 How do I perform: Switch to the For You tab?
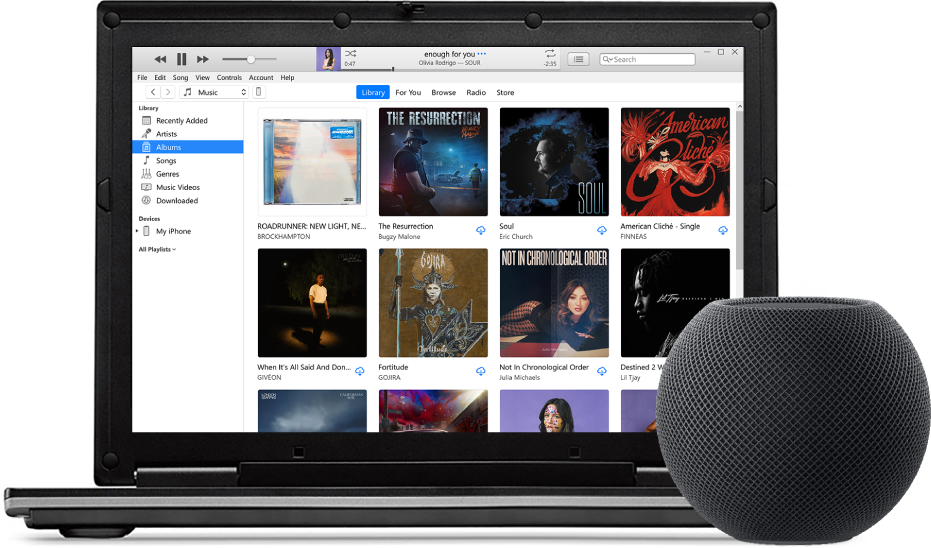tap(408, 93)
